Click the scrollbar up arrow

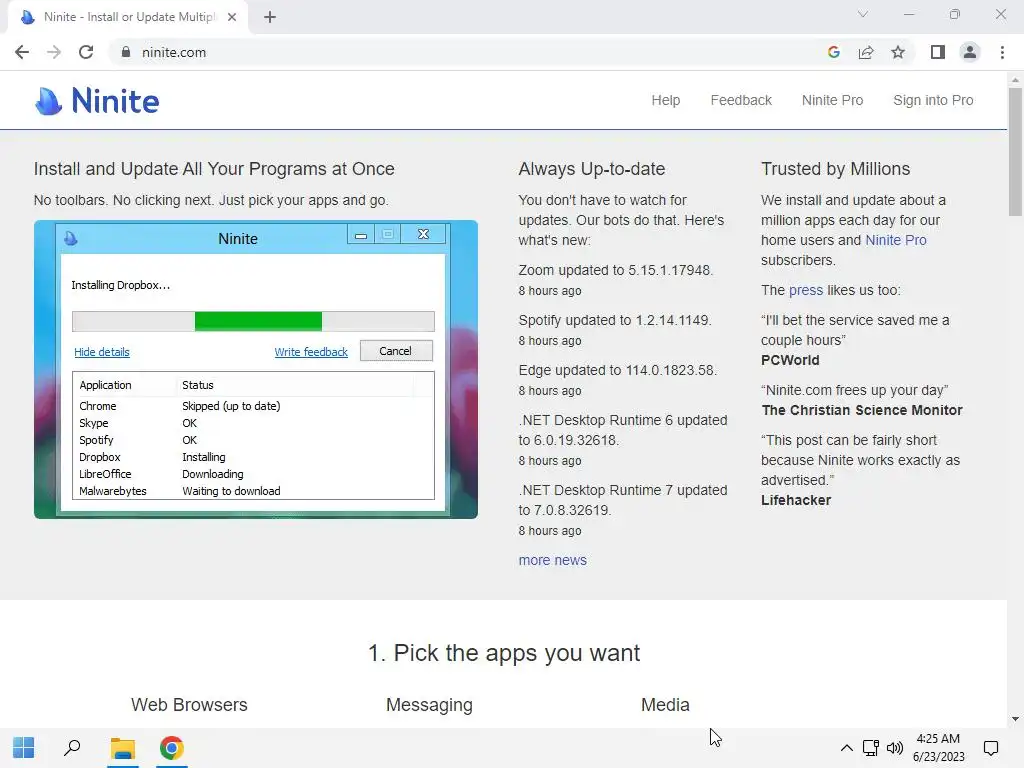tap(1015, 80)
